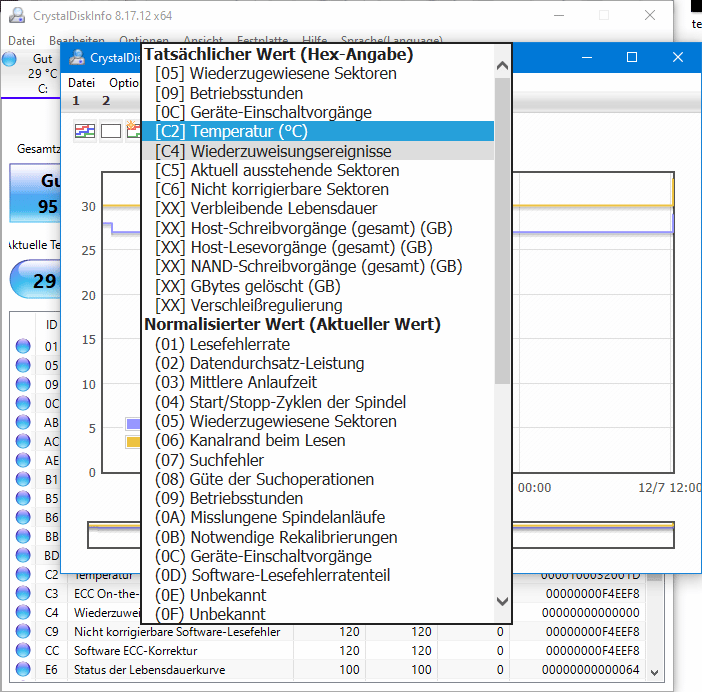Click the status circle of attribute row 05

[x=23, y=365]
